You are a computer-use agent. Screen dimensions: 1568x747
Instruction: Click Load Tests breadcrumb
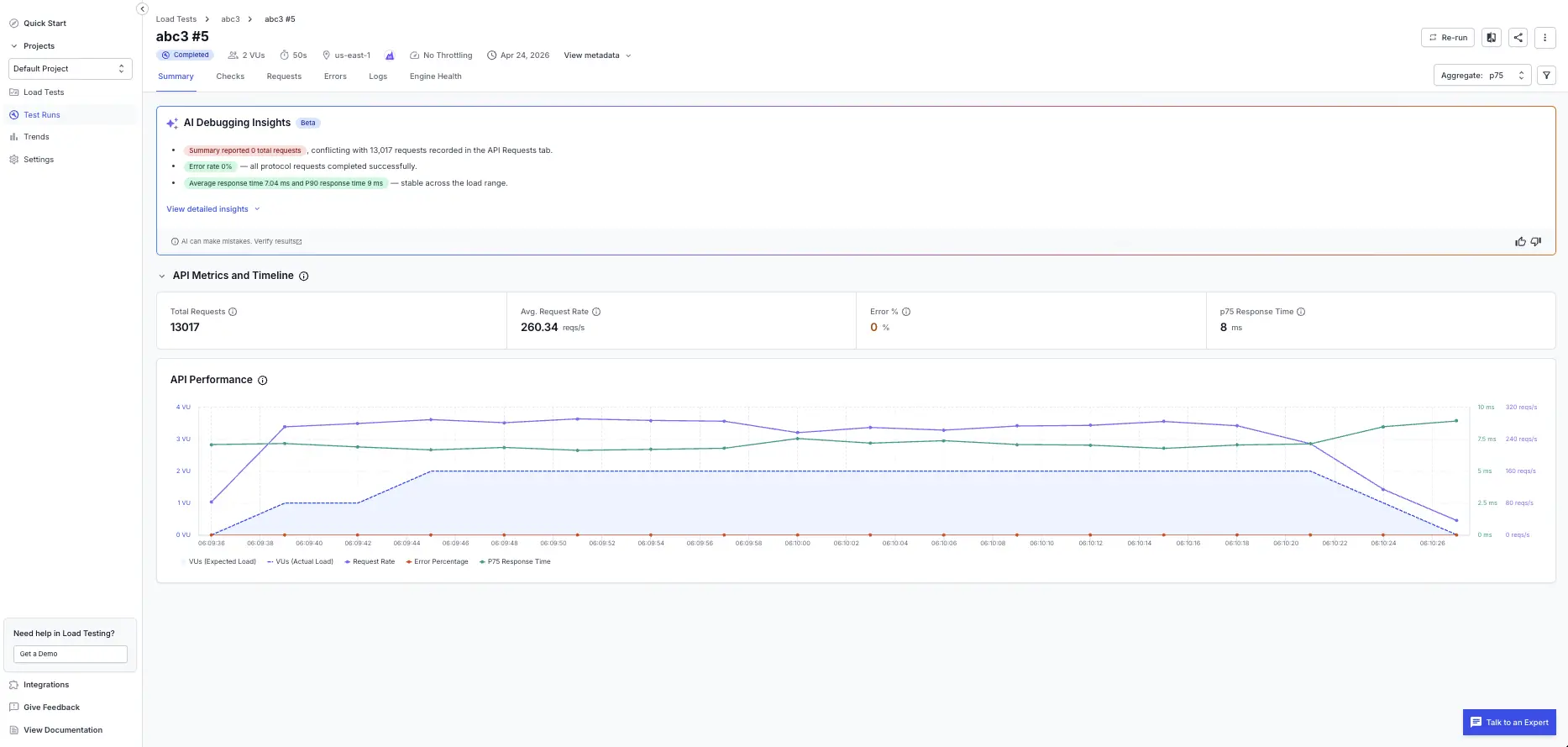[x=176, y=18]
